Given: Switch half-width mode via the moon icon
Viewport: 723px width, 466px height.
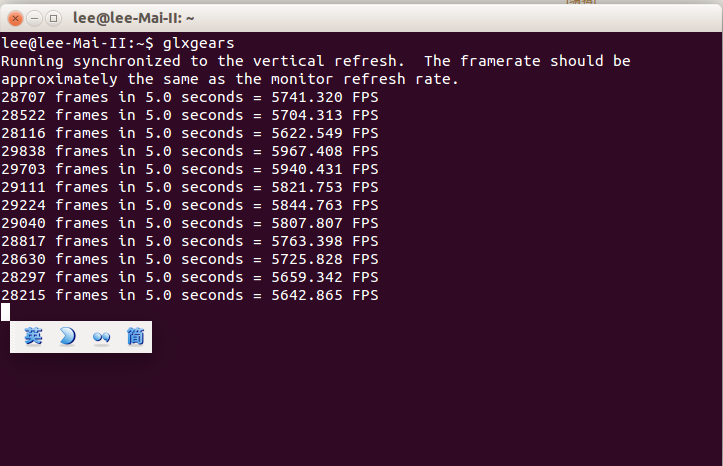Looking at the screenshot, I should pos(67,337).
